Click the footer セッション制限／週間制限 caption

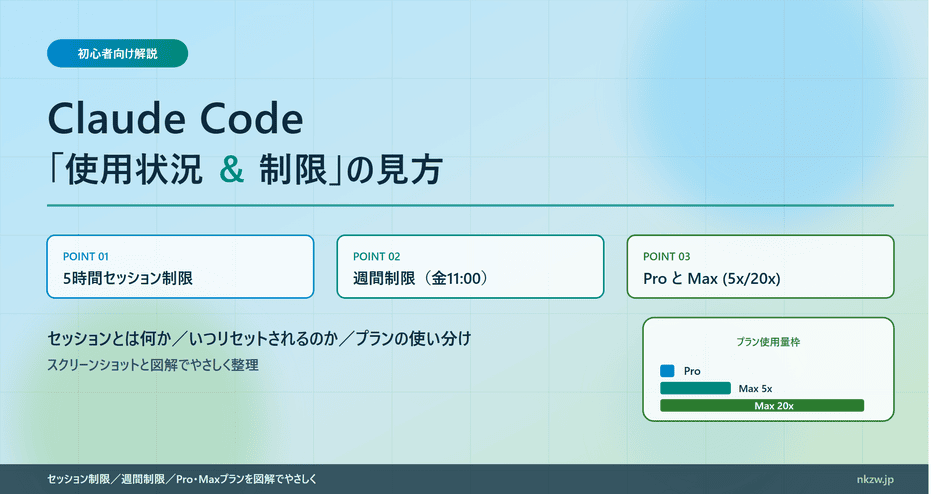point(182,480)
